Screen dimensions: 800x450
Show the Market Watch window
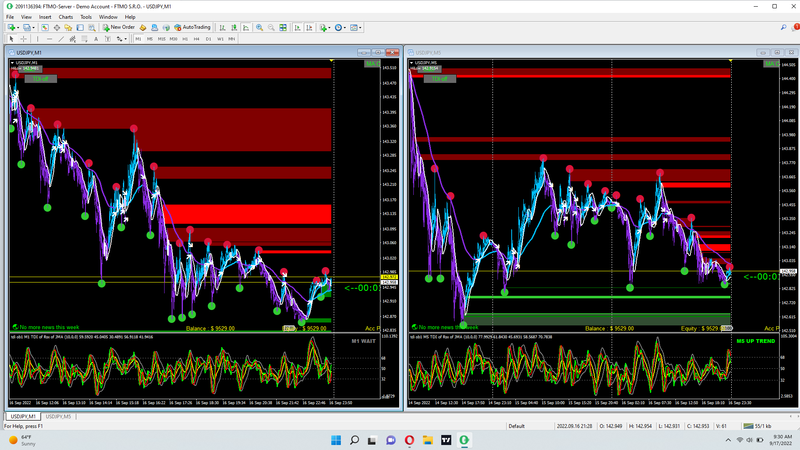point(45,28)
